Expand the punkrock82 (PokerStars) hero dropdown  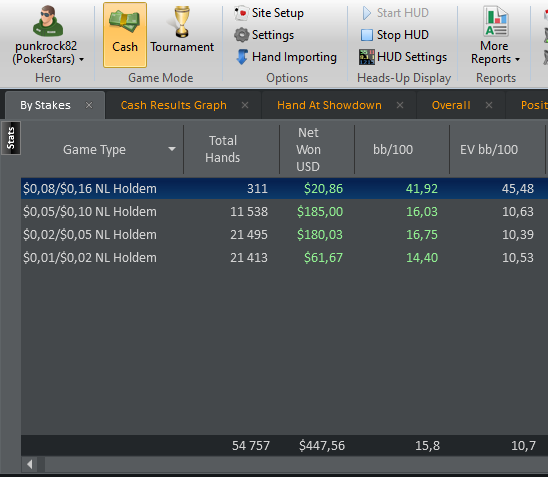point(81,59)
